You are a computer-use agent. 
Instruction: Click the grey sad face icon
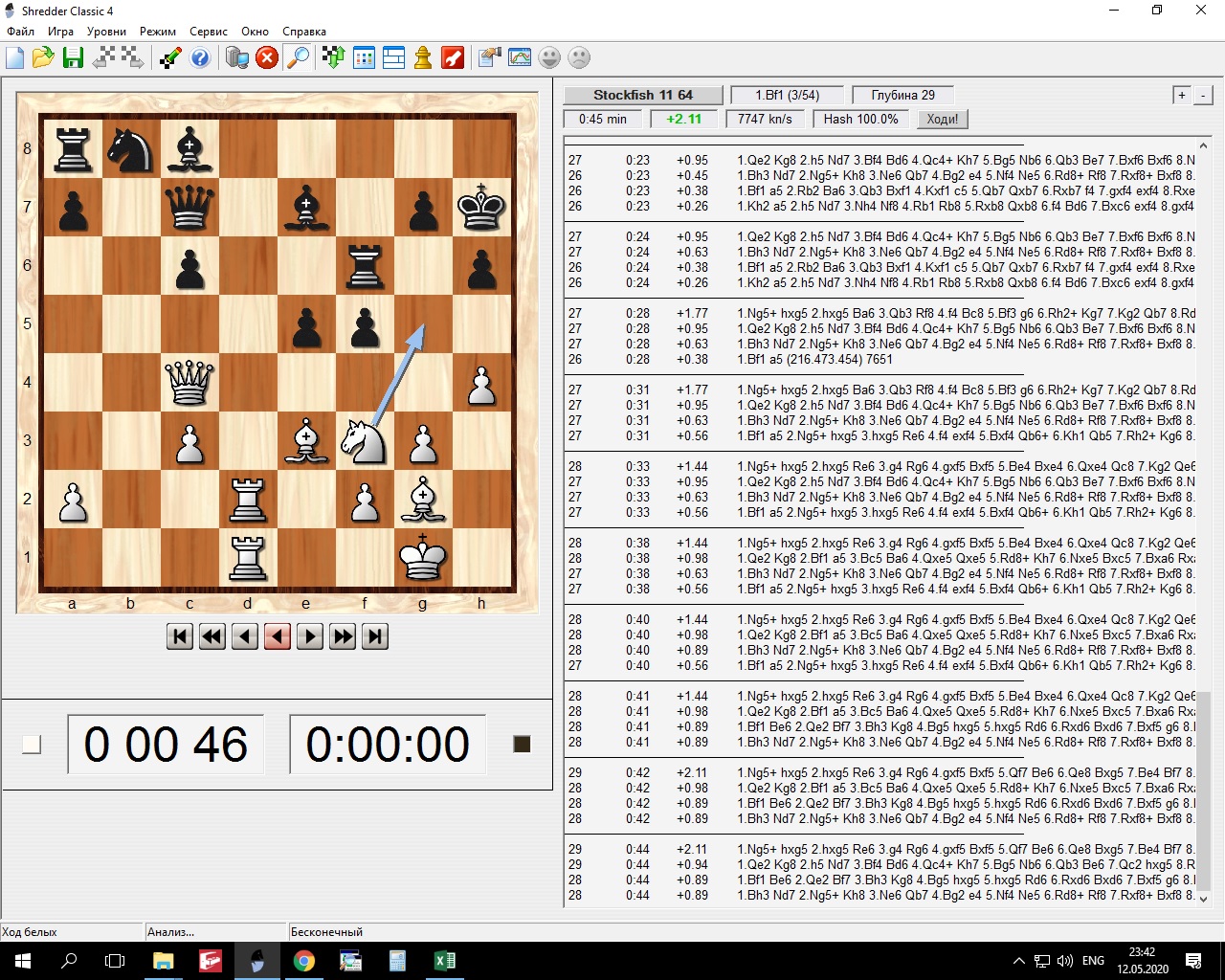coord(579,57)
